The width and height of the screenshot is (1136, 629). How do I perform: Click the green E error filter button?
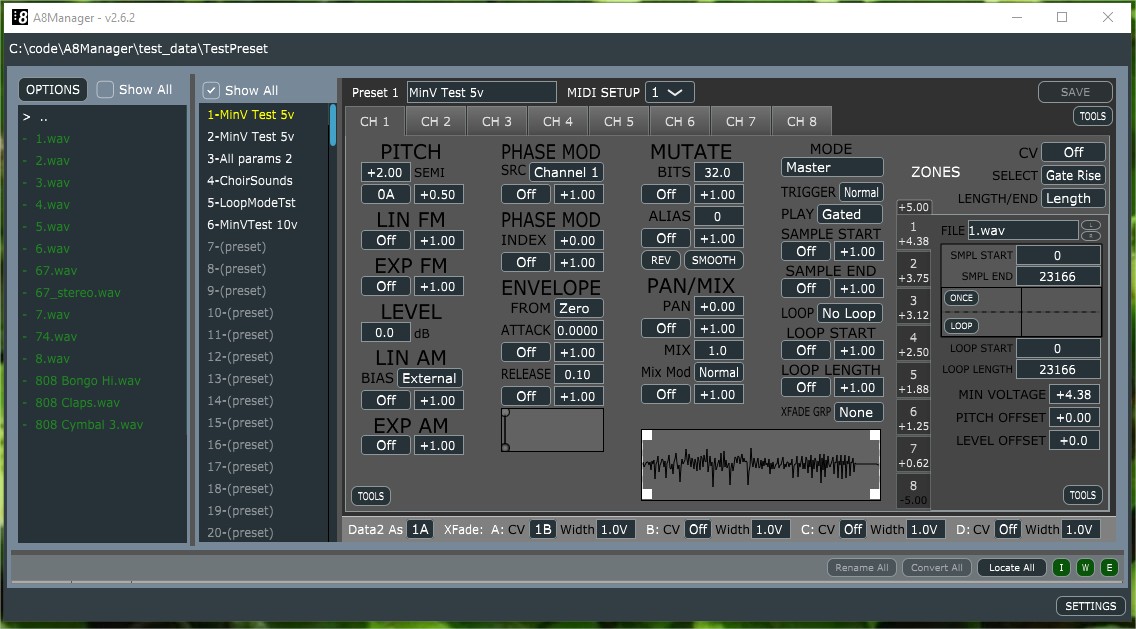tap(1108, 568)
